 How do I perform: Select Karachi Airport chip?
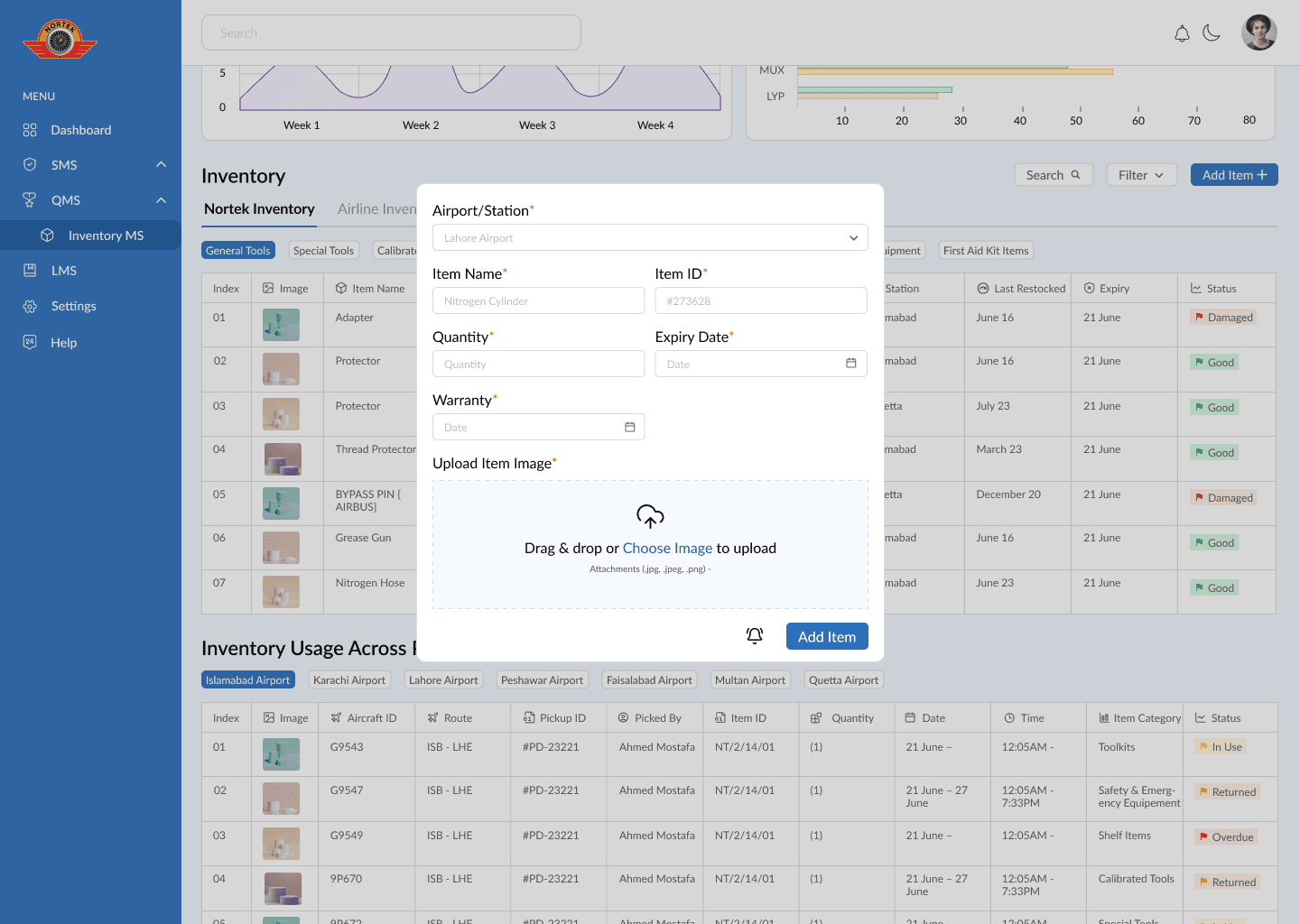(349, 680)
